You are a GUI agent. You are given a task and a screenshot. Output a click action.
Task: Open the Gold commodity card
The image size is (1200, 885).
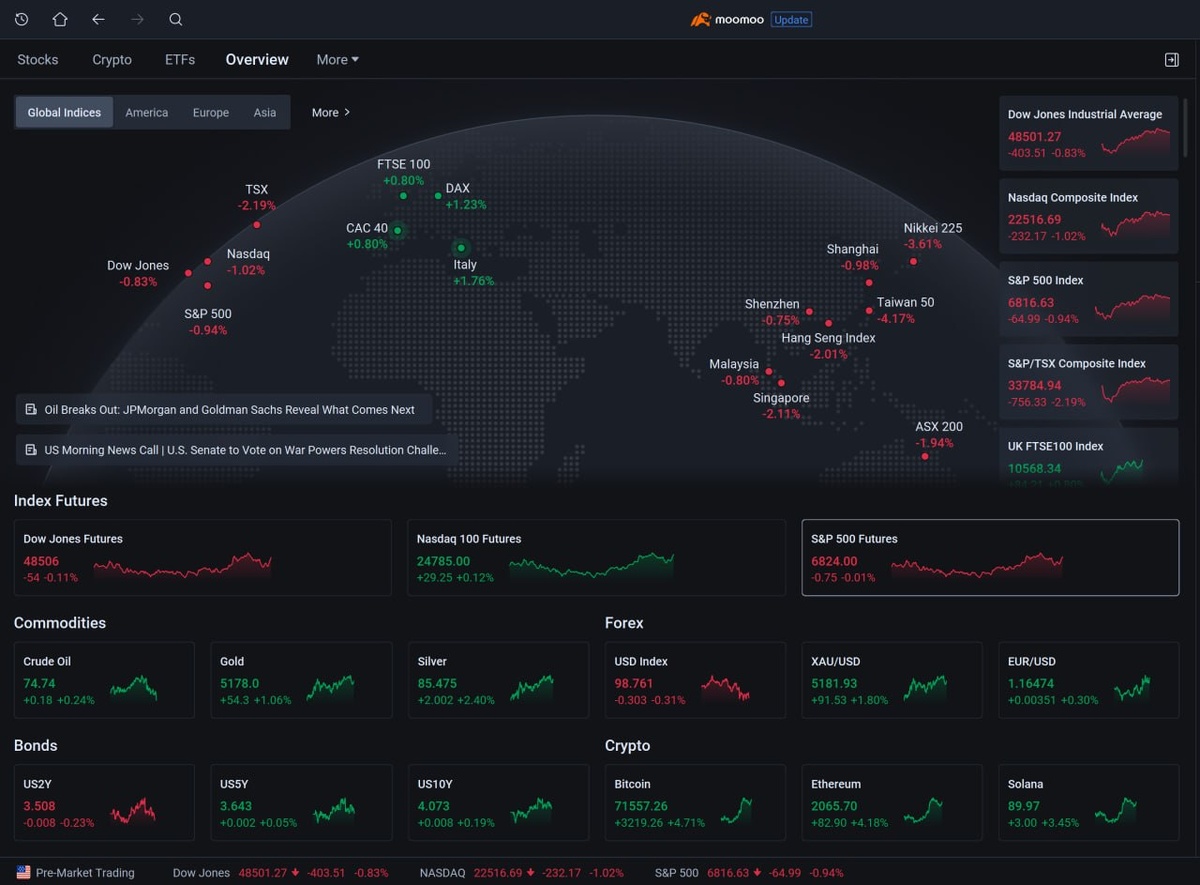click(301, 680)
